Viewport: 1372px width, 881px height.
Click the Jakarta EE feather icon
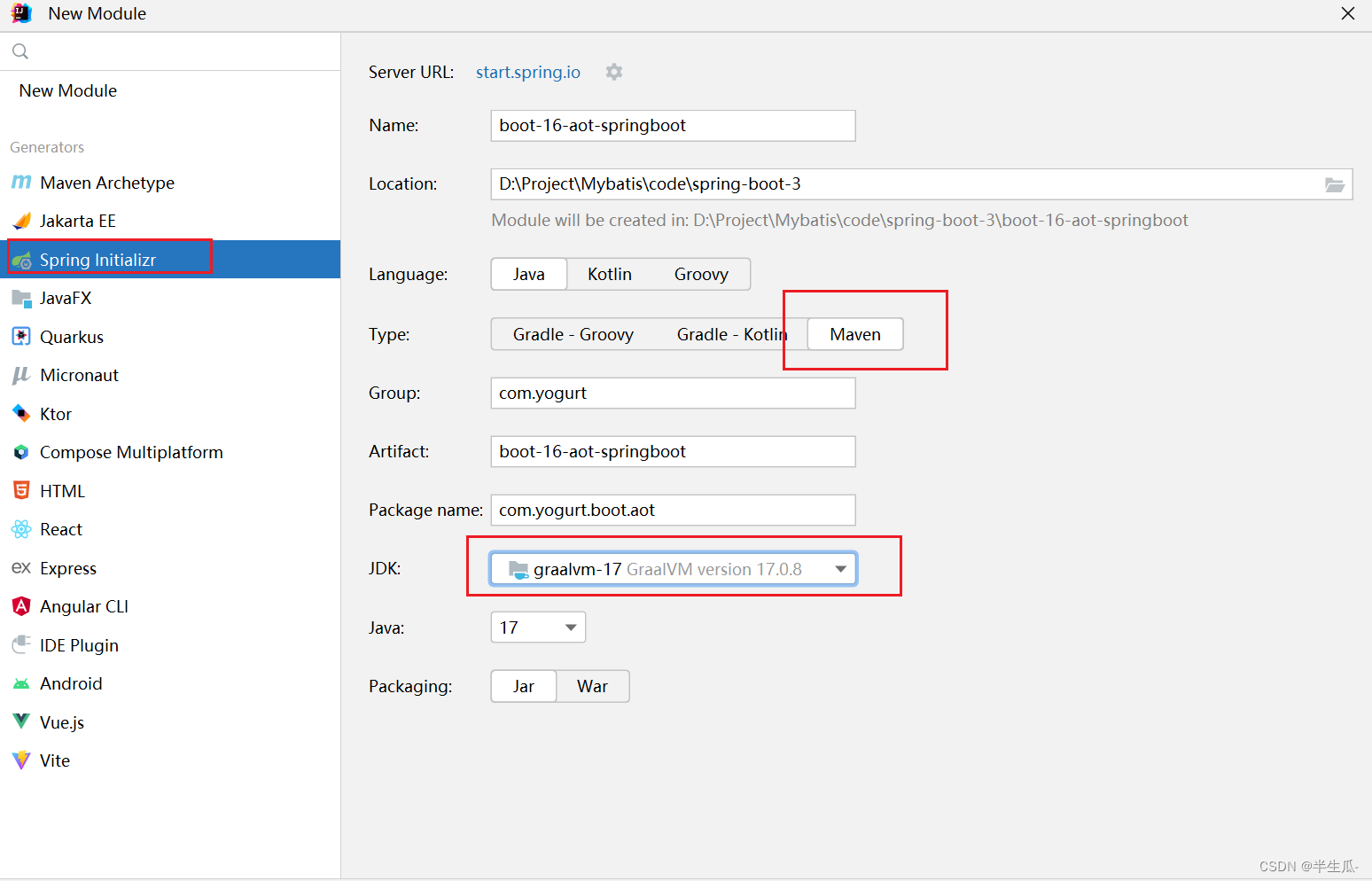click(21, 221)
